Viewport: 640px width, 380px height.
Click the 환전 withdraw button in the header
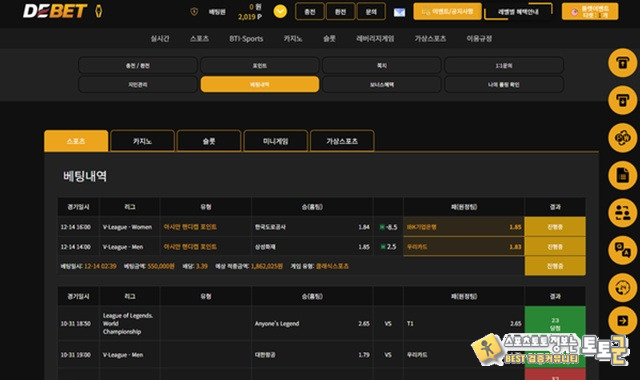click(340, 11)
